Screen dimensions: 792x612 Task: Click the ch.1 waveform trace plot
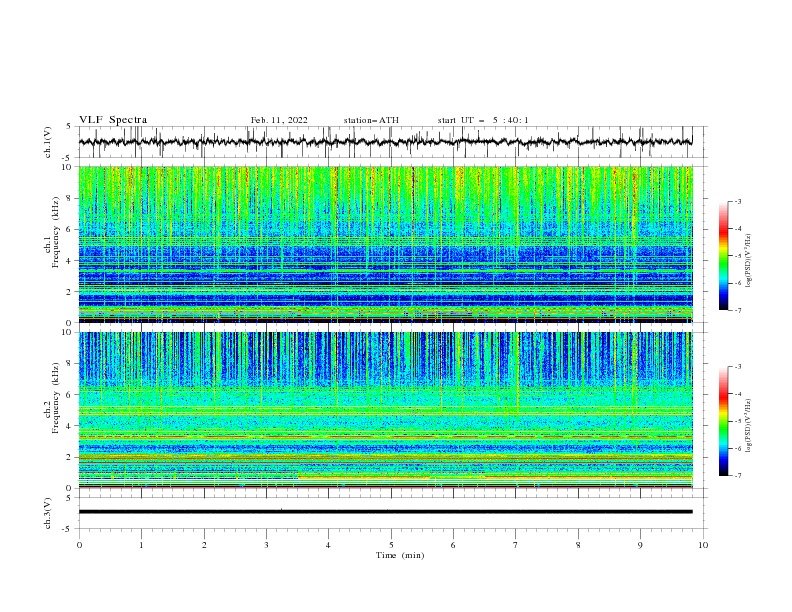tap(385, 142)
